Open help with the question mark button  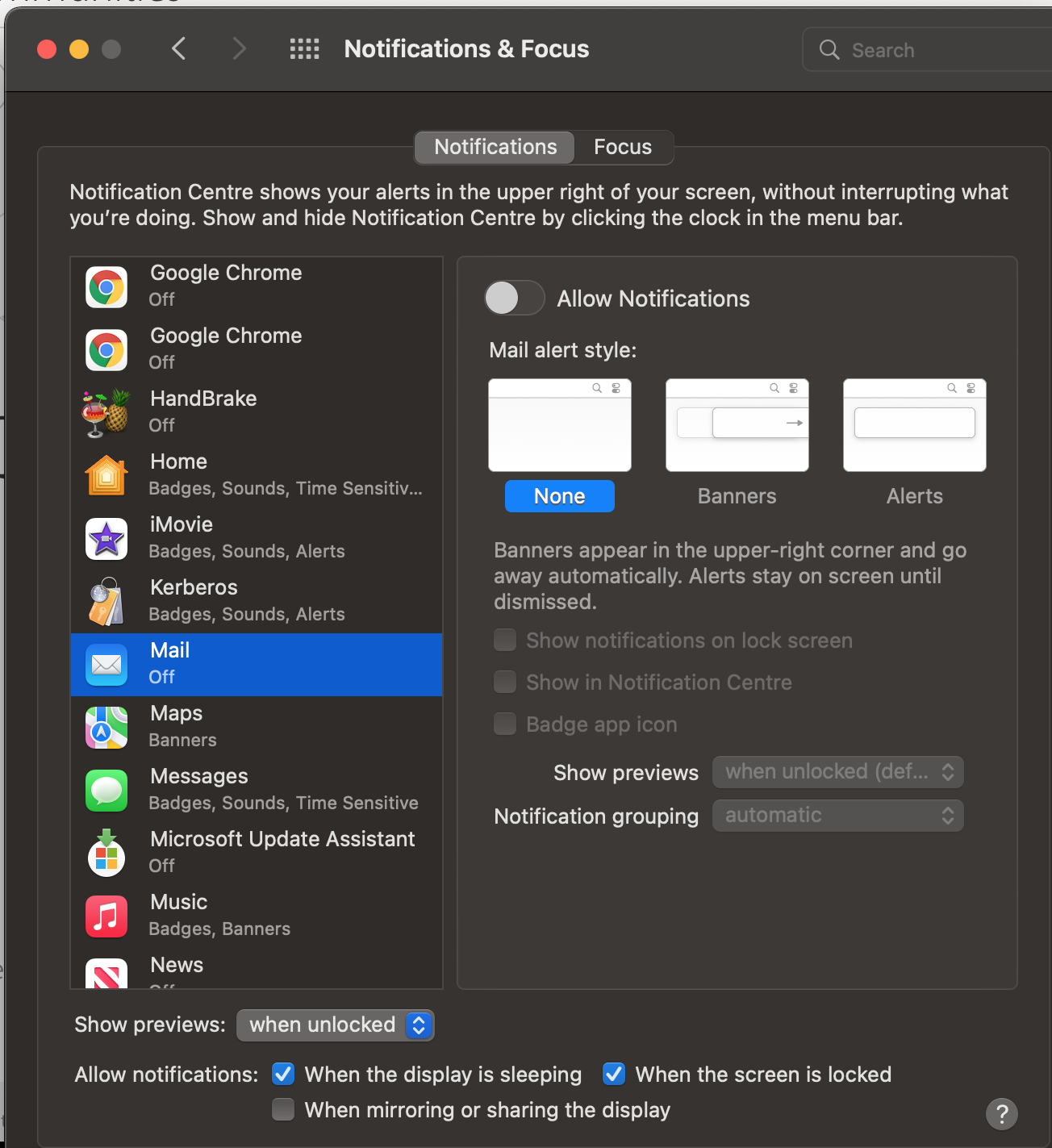click(1002, 1114)
